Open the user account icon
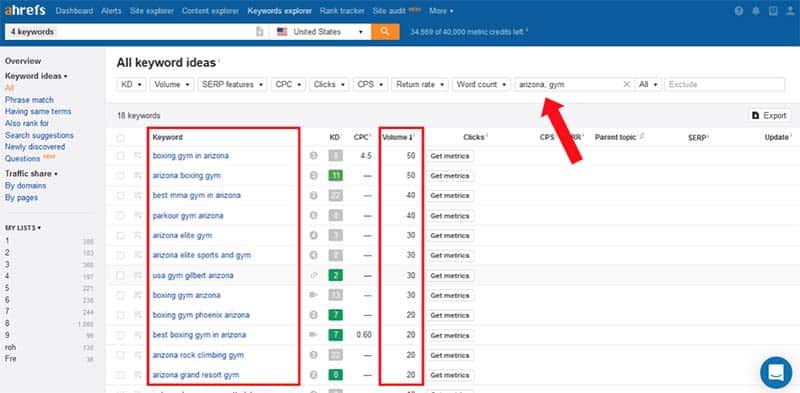800x393 pixels. click(790, 11)
